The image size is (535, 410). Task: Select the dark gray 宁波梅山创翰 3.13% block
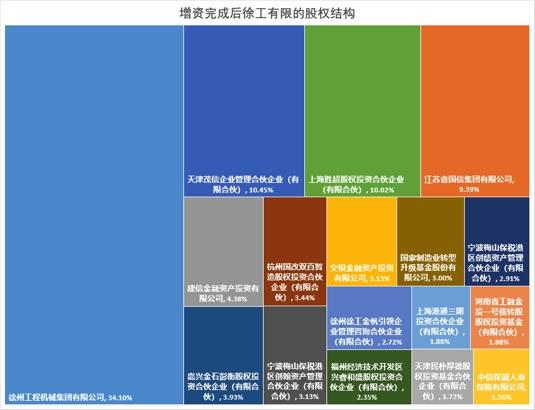pos(295,355)
